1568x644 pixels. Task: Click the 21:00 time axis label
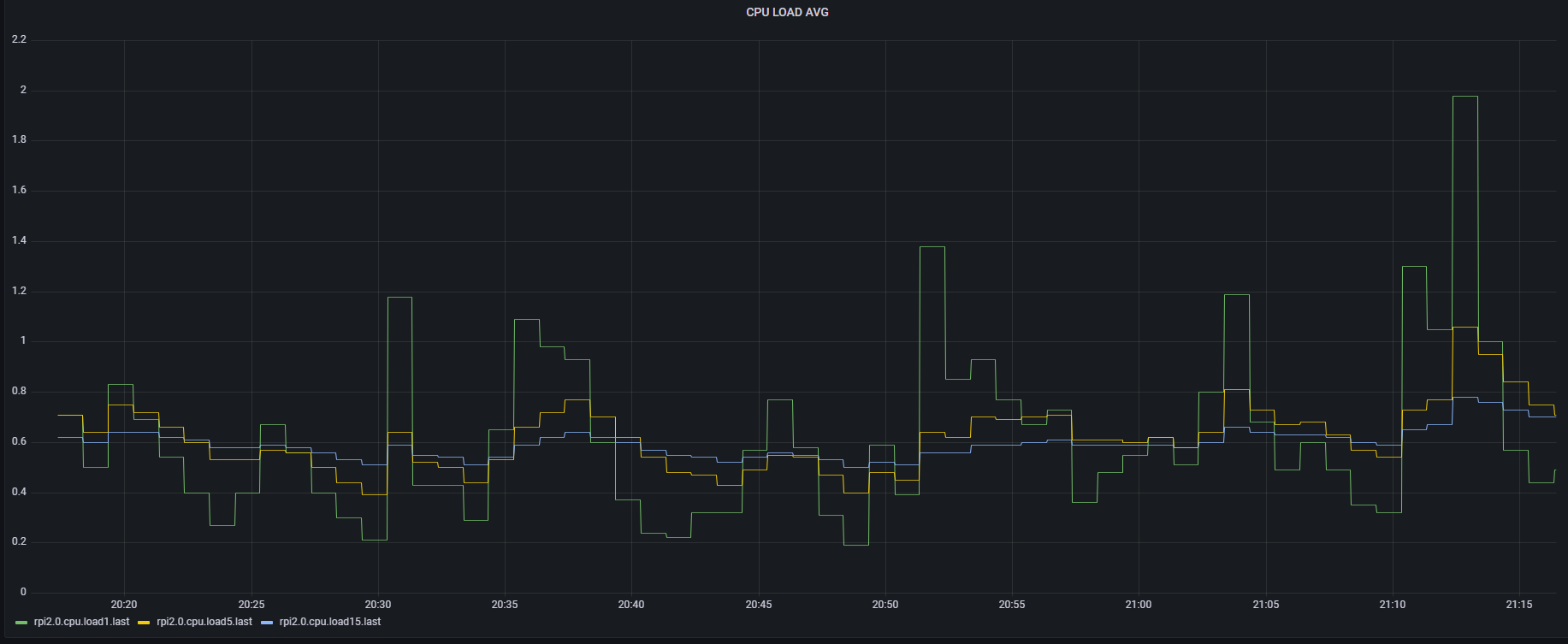click(x=1139, y=605)
